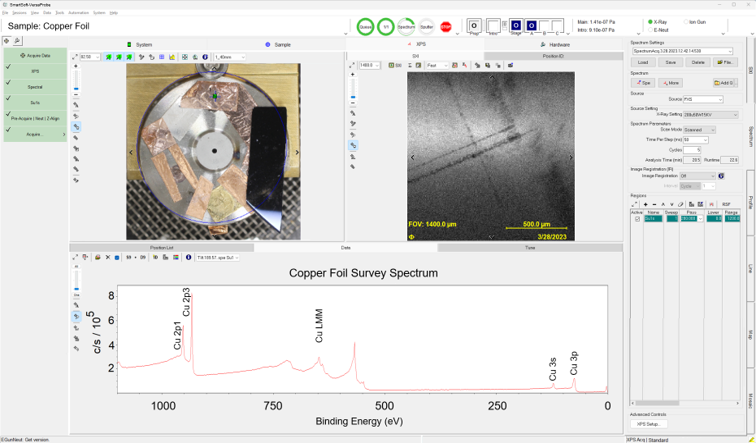Click the Prep chamber position icon
Screen dimensions: 756x443
click(475, 25)
